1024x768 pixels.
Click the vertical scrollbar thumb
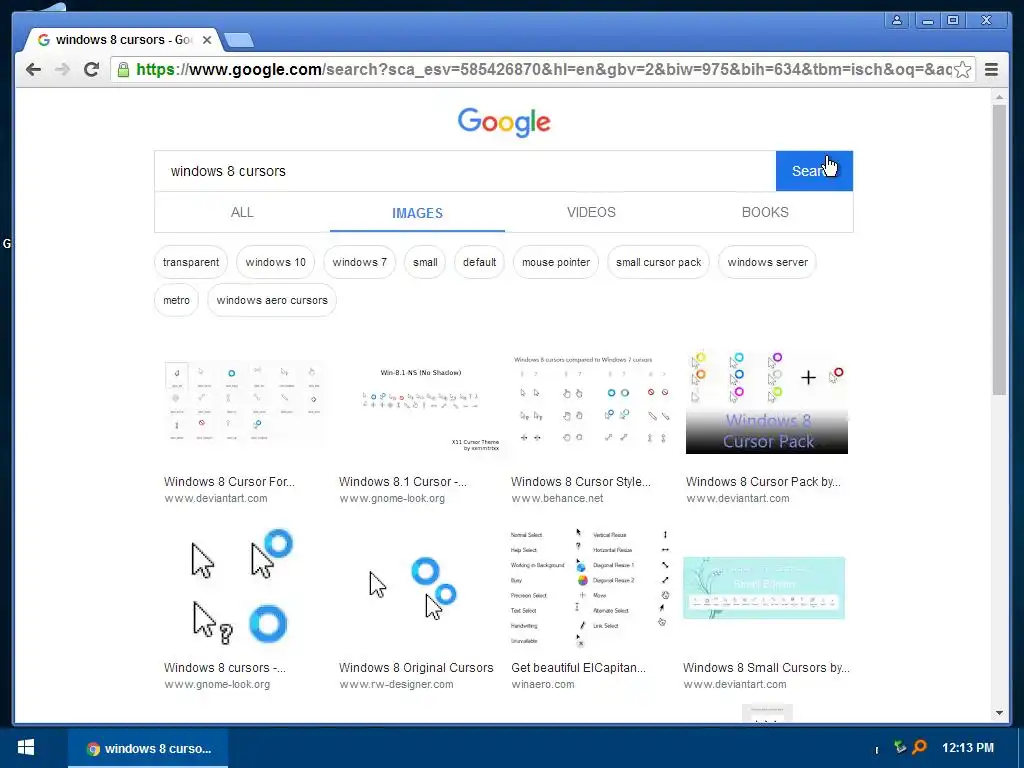[x=999, y=249]
